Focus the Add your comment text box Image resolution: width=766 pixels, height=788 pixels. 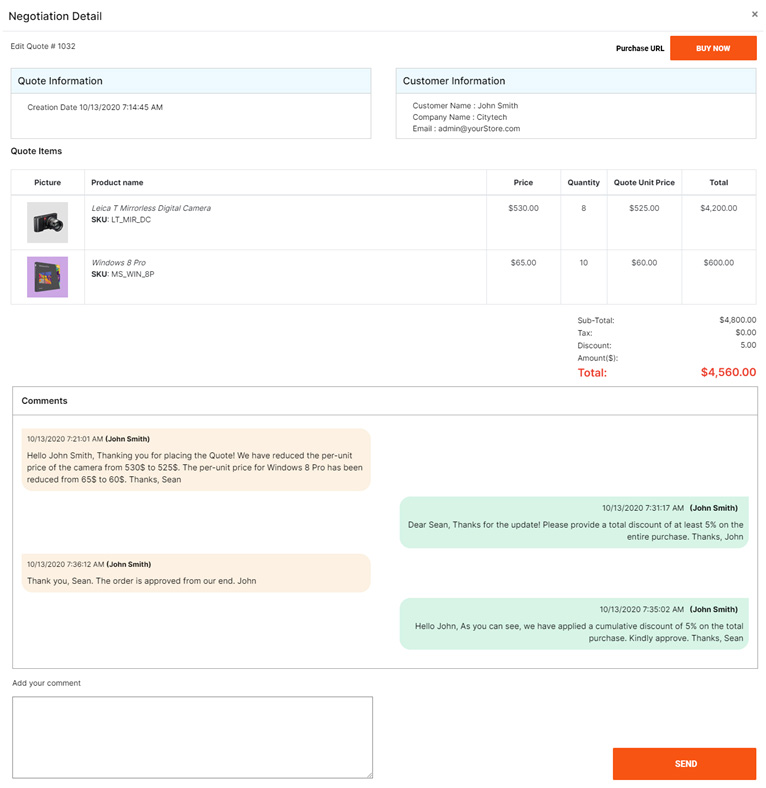click(193, 737)
